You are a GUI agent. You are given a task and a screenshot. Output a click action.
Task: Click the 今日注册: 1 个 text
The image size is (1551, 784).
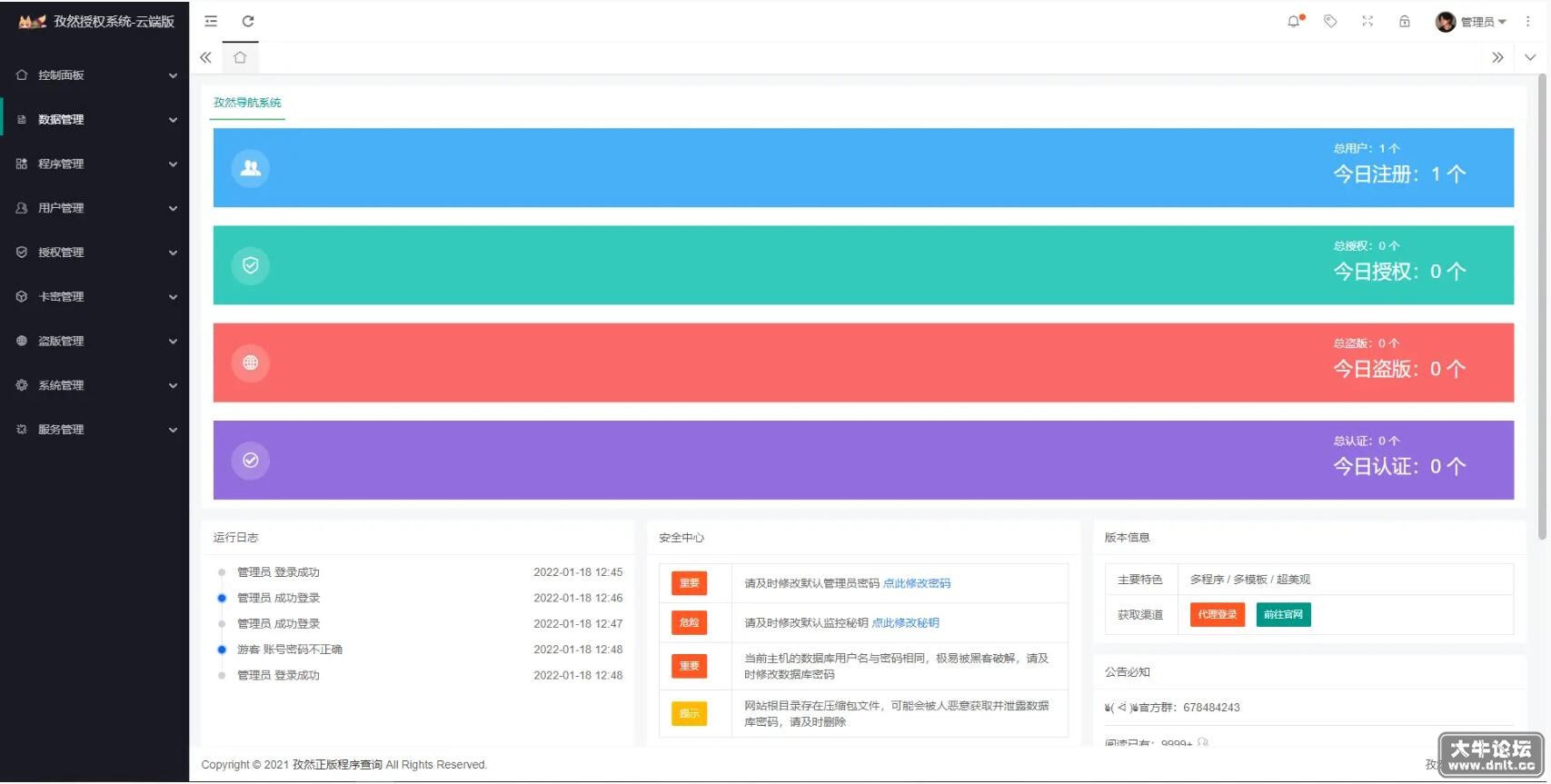pos(1399,174)
